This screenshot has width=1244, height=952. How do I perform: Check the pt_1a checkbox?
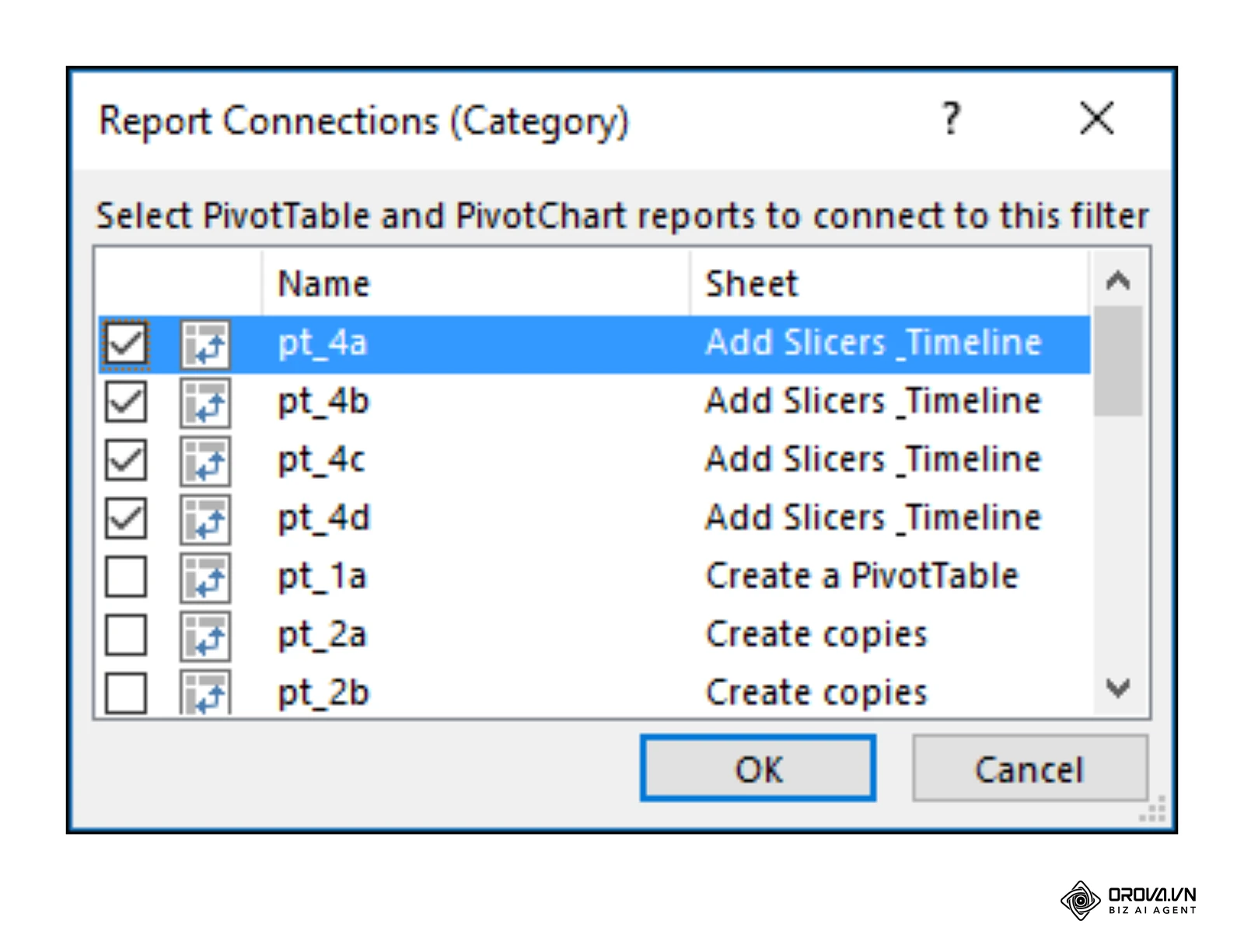[x=125, y=577]
